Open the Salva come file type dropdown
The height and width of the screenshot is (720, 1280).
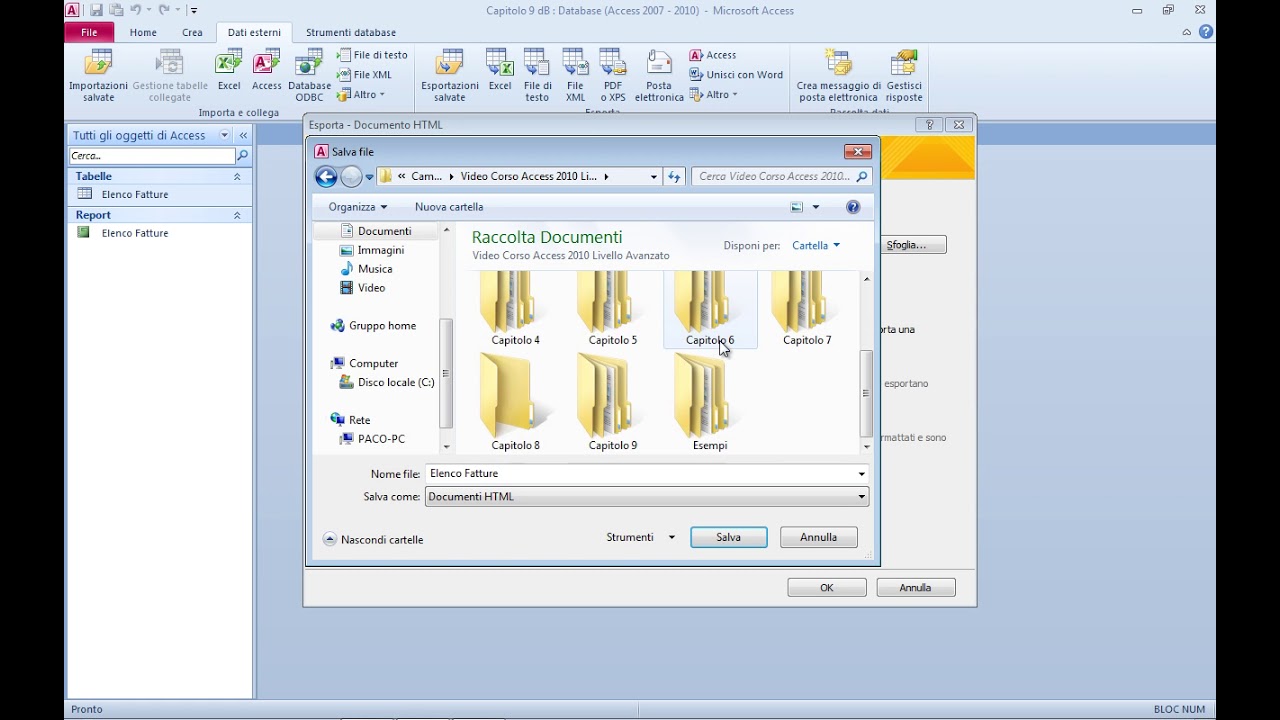pyautogui.click(x=647, y=497)
